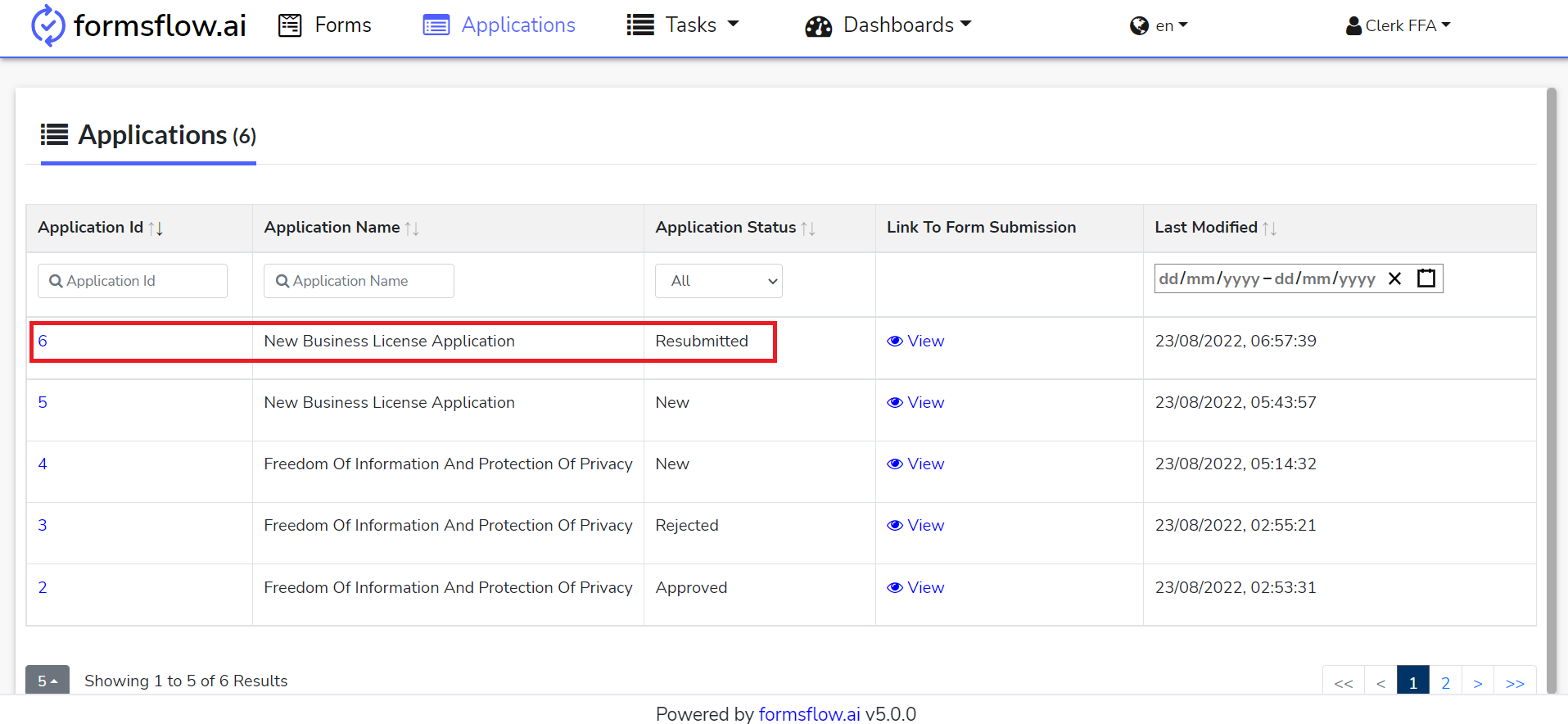Click the vertical page scrollbar
Image resolution: width=1568 pixels, height=724 pixels.
click(x=1551, y=391)
